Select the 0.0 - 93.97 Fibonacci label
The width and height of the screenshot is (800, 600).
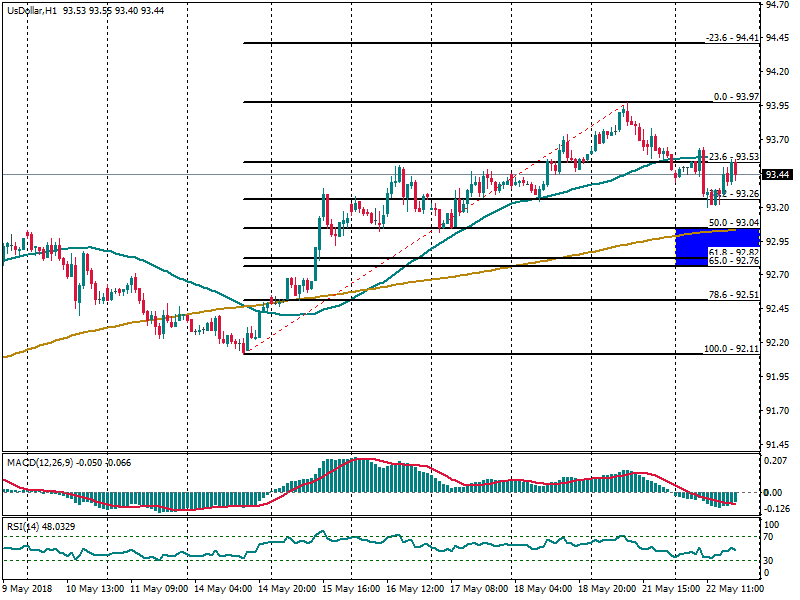[x=736, y=97]
